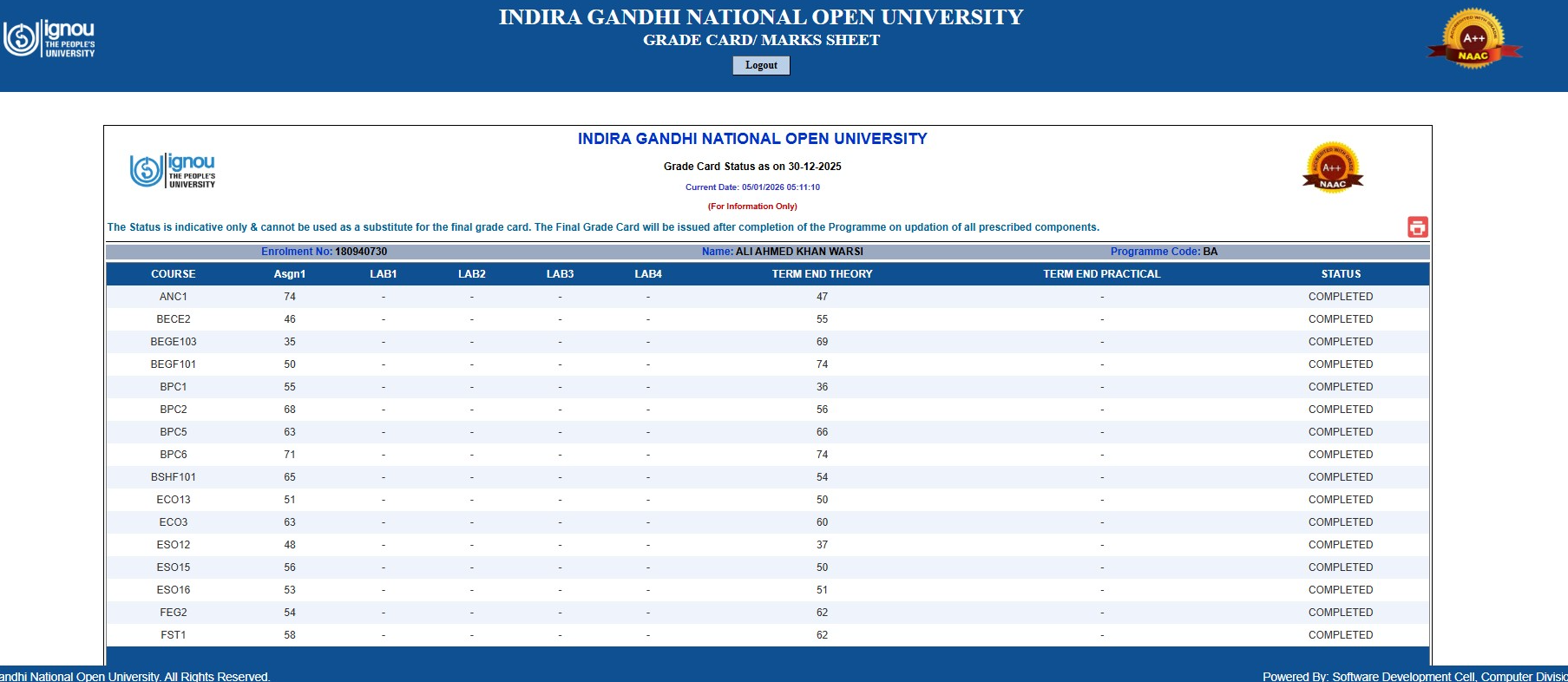1568x682 pixels.
Task: Click the Powered By Software Development Cell footer text
Action: [1415, 676]
